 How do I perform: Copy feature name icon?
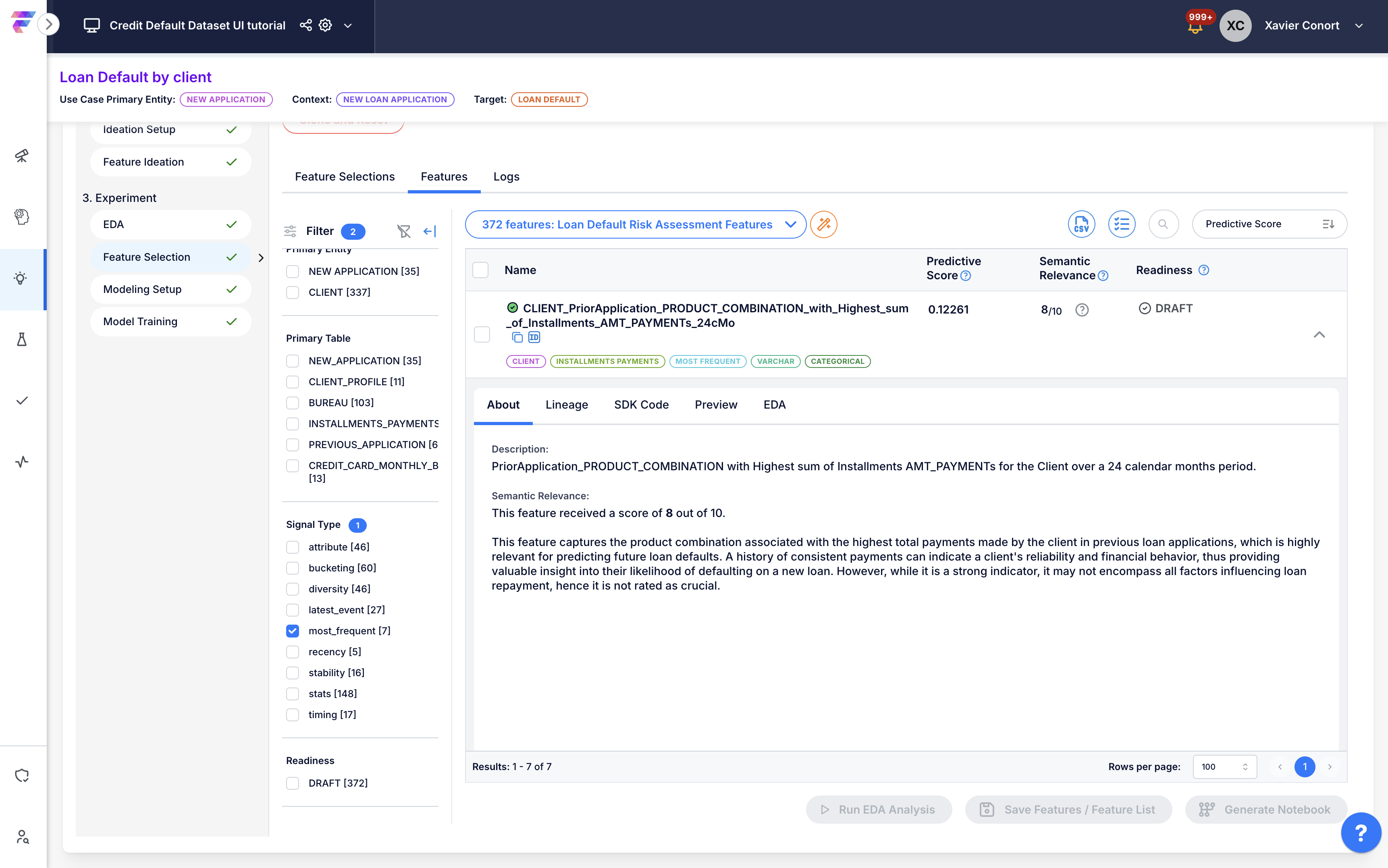point(517,337)
